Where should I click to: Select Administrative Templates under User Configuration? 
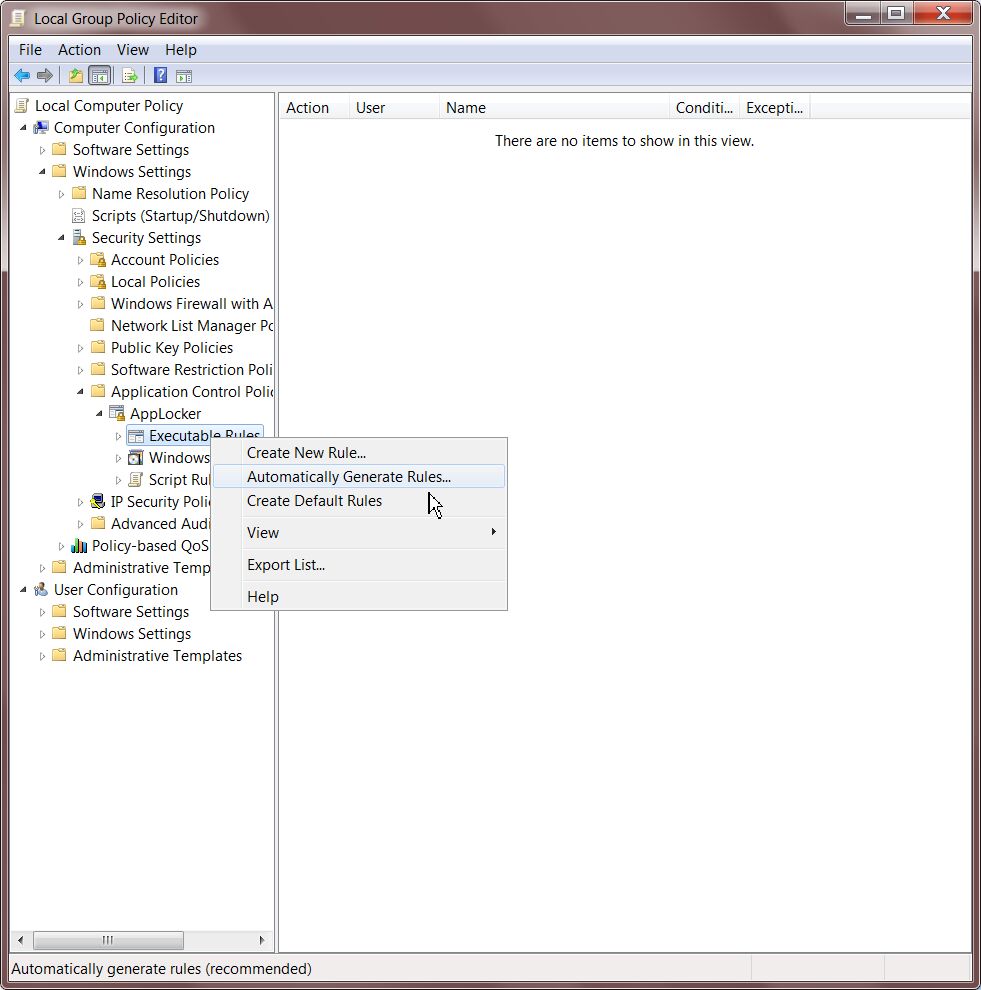point(157,656)
